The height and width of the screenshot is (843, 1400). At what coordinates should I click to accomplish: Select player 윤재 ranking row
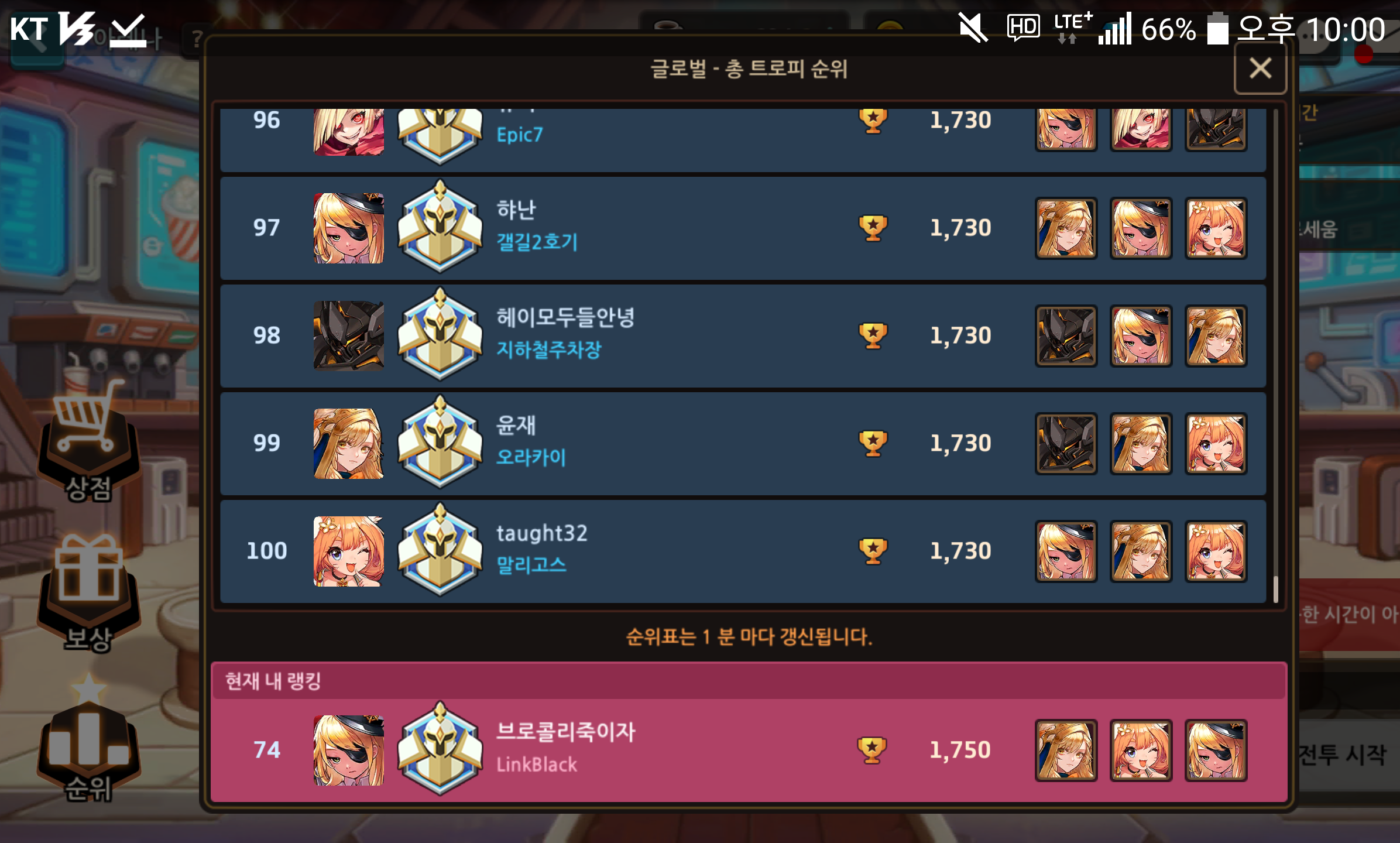point(743,444)
